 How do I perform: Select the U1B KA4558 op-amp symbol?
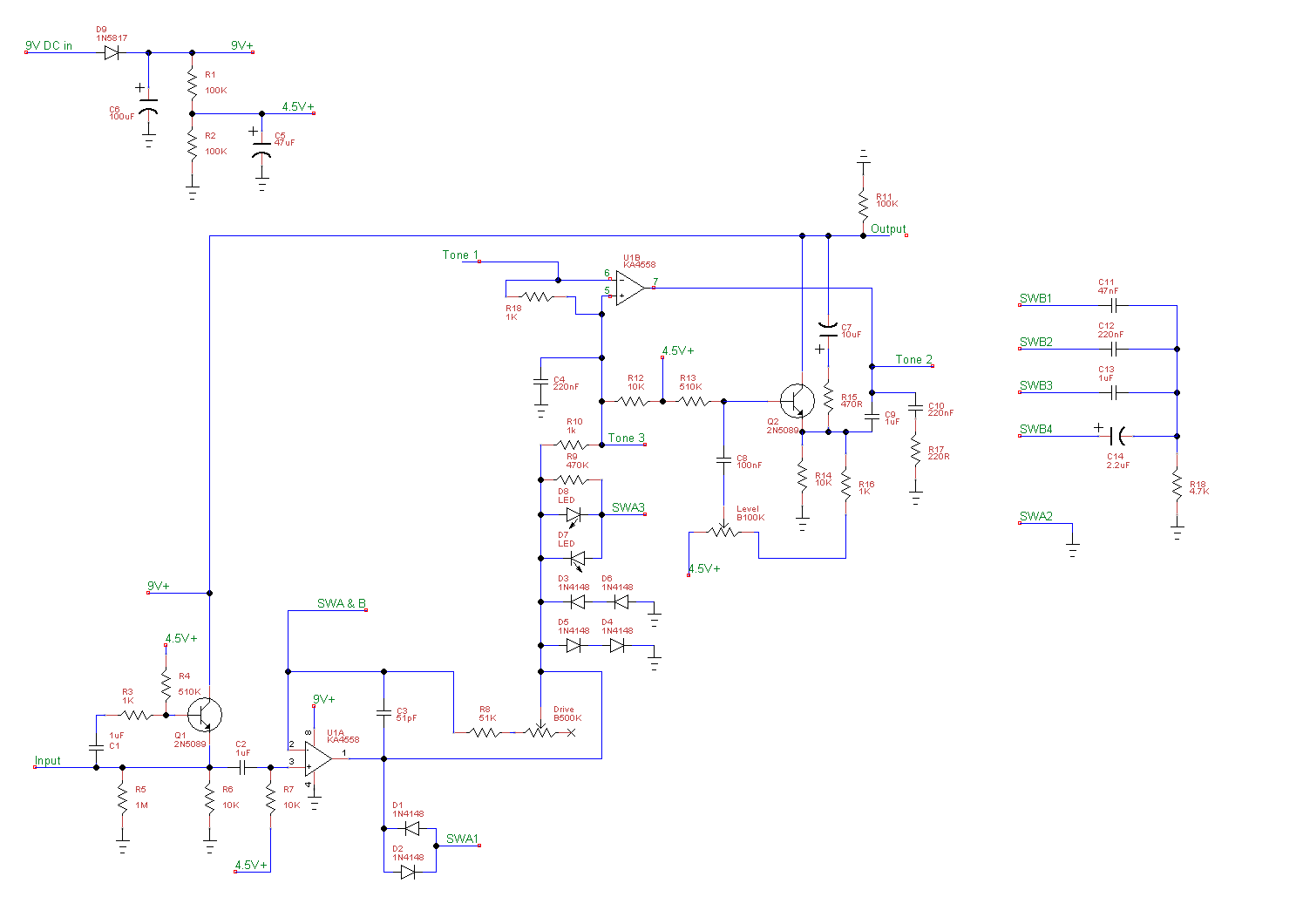tap(630, 288)
